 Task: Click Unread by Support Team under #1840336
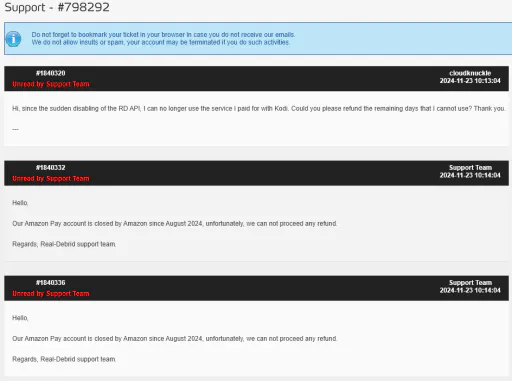pyautogui.click(x=51, y=294)
